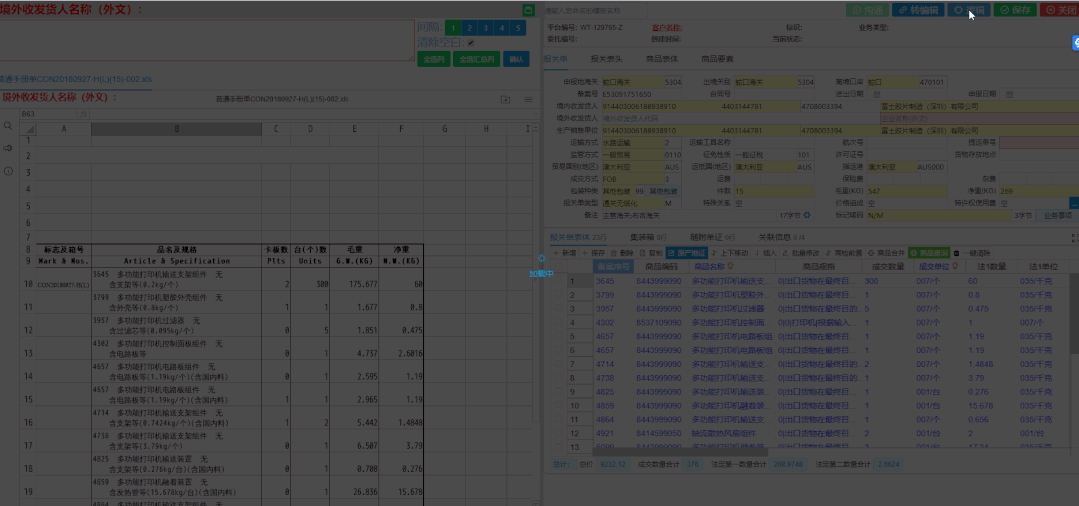1079x506 pixels.
Task: Open the 业务事项 dropdown button
Action: (x=1057, y=215)
